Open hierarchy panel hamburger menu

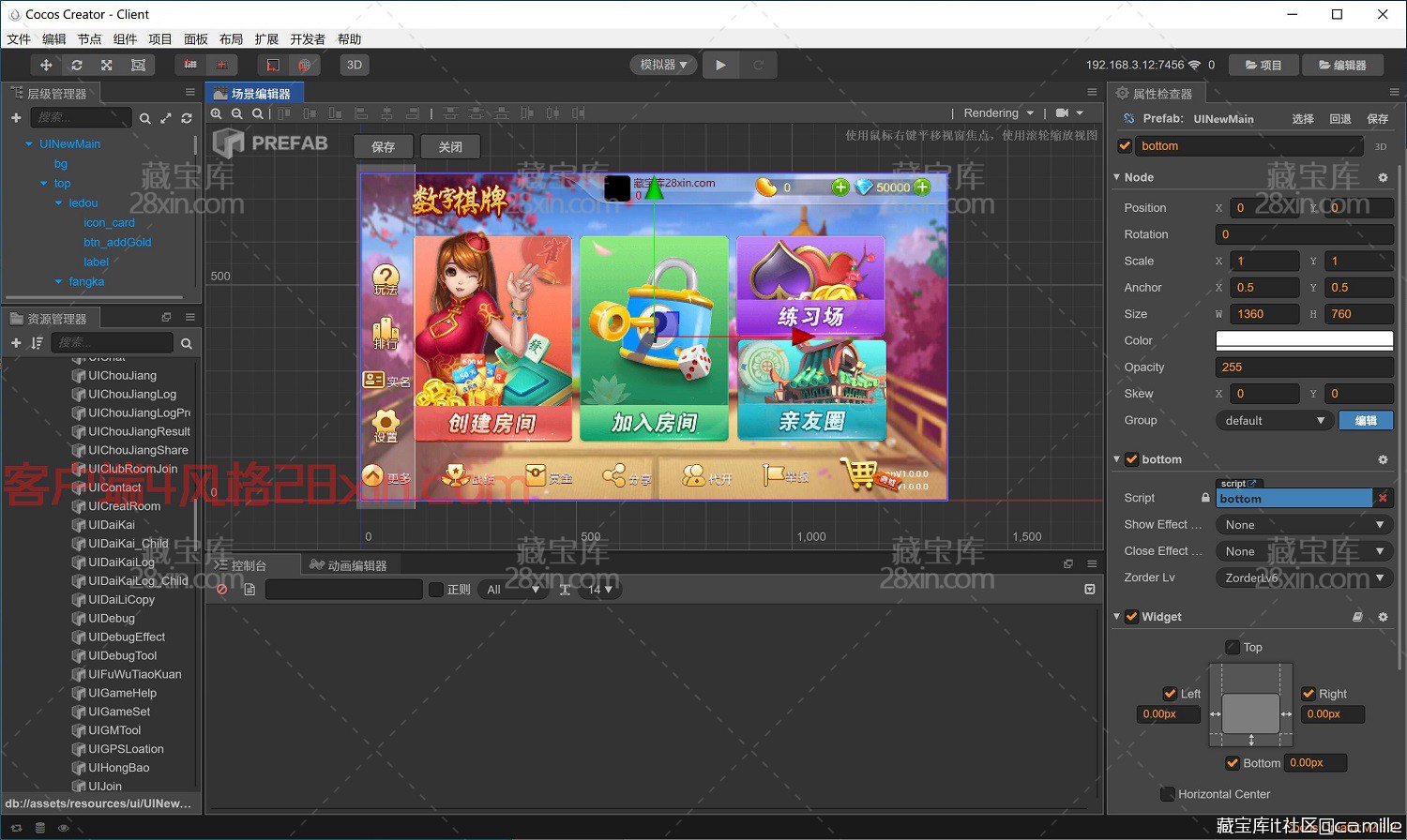click(190, 92)
